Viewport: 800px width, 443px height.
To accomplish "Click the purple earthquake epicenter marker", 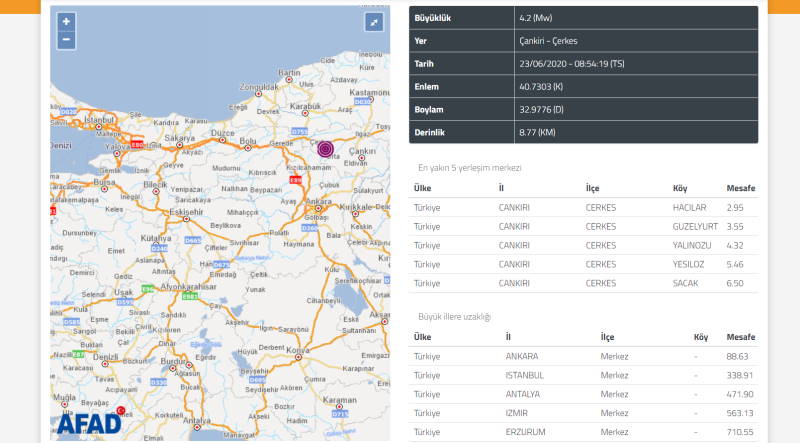I will coord(324,149).
